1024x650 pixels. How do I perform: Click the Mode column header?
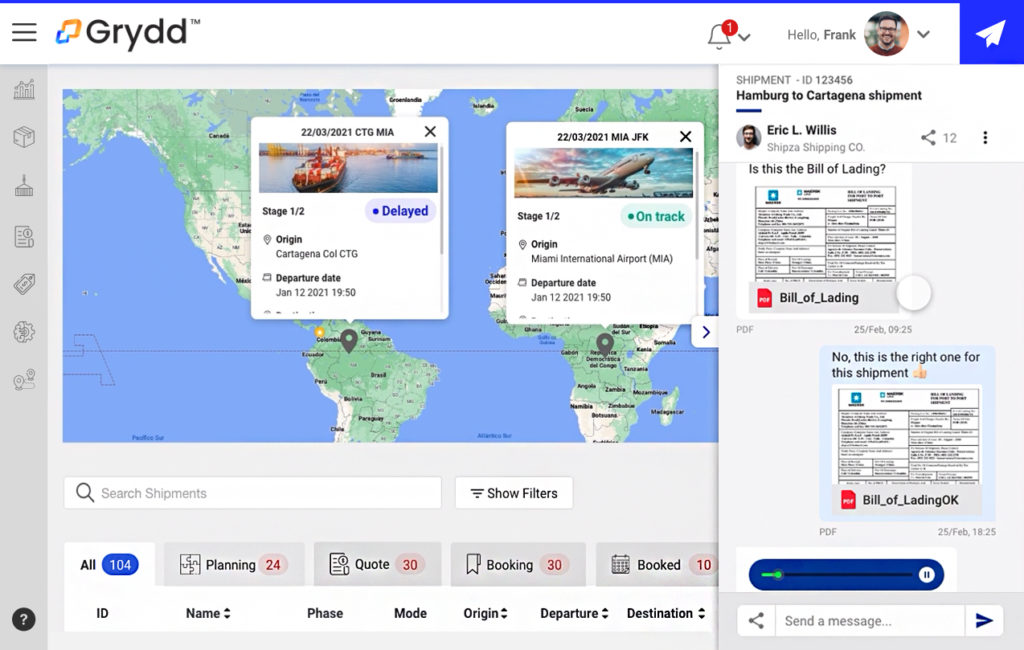(x=410, y=613)
